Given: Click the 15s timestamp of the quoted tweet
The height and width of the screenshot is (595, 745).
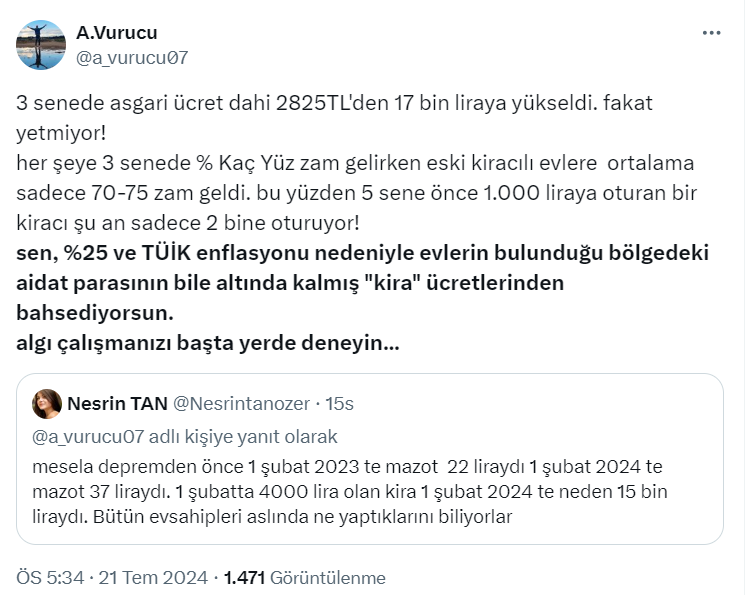Looking at the screenshot, I should (x=340, y=403).
